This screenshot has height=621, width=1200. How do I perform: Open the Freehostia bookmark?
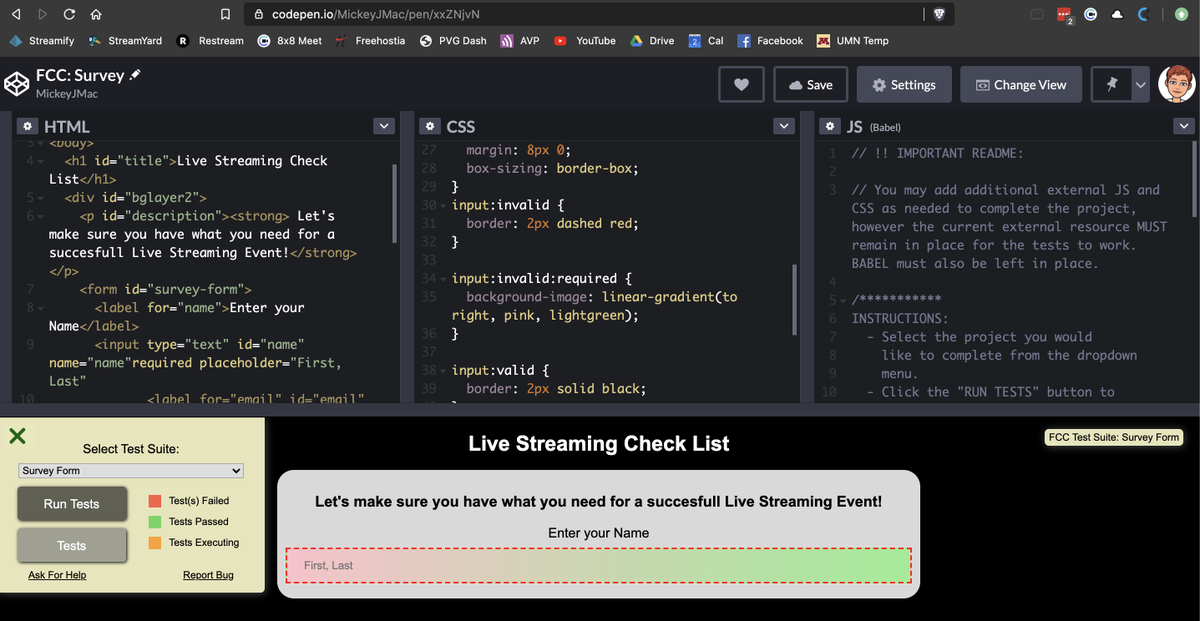coord(371,41)
